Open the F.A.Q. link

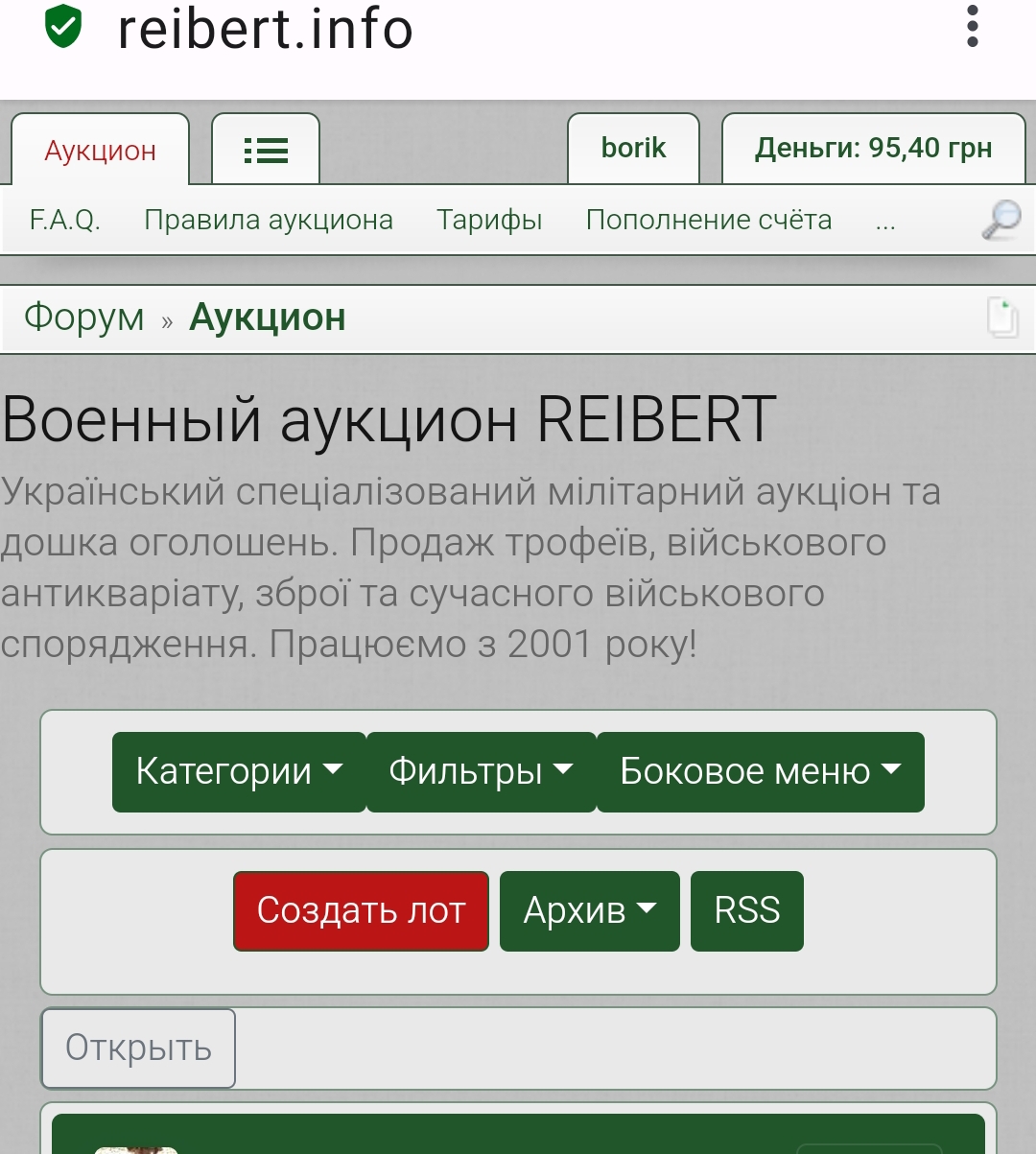coord(65,220)
